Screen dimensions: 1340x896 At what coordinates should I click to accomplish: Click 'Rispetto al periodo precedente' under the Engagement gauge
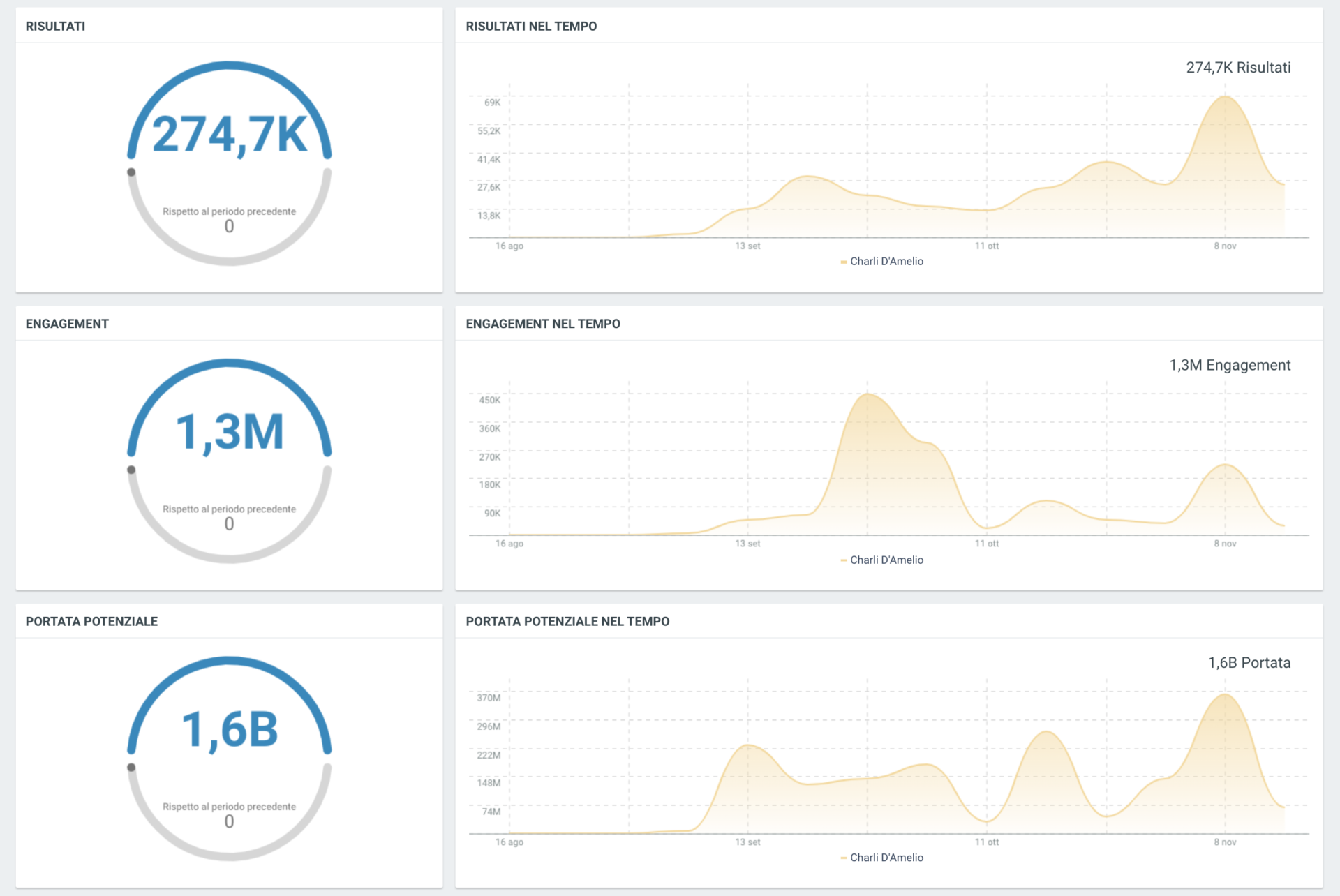(x=229, y=509)
